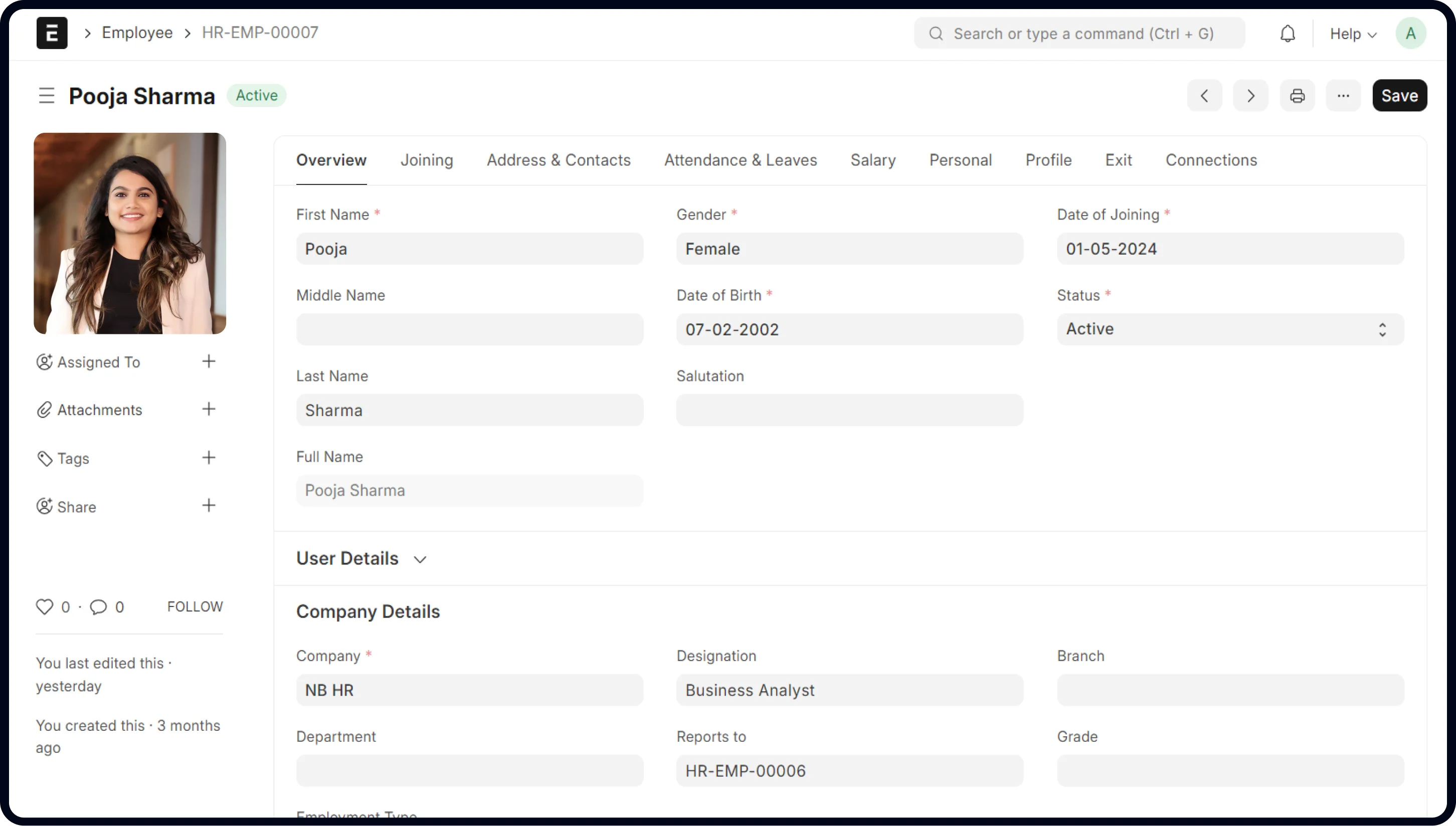Add an attachment using plus icon
This screenshot has height=826, width=1456.
pyautogui.click(x=208, y=409)
